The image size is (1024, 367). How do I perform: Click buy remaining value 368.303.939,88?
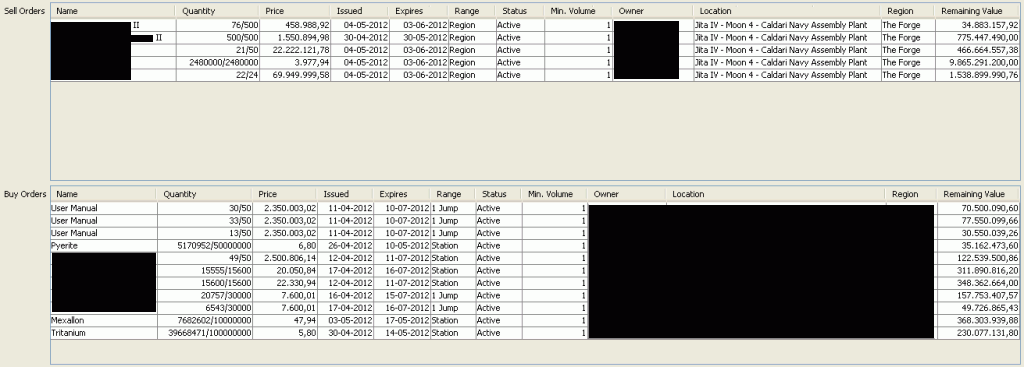(987, 321)
